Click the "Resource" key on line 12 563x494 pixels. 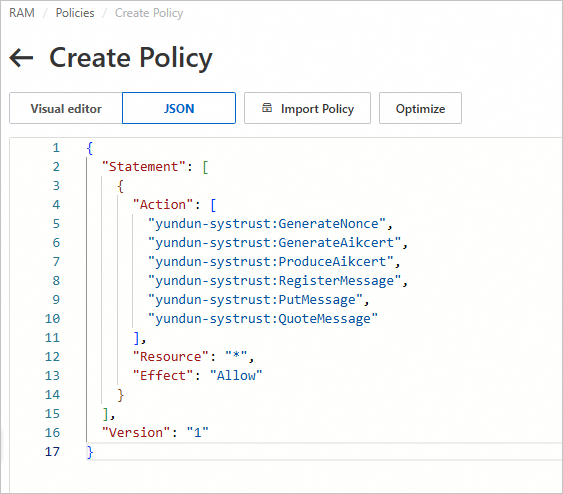[x=171, y=357]
